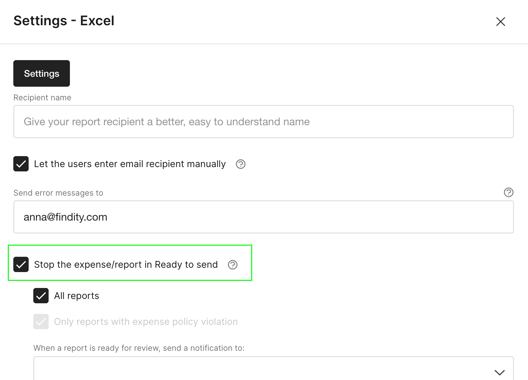Screen dimensions: 528x380
Task: Click Stop the expense/report label text
Action: point(126,265)
